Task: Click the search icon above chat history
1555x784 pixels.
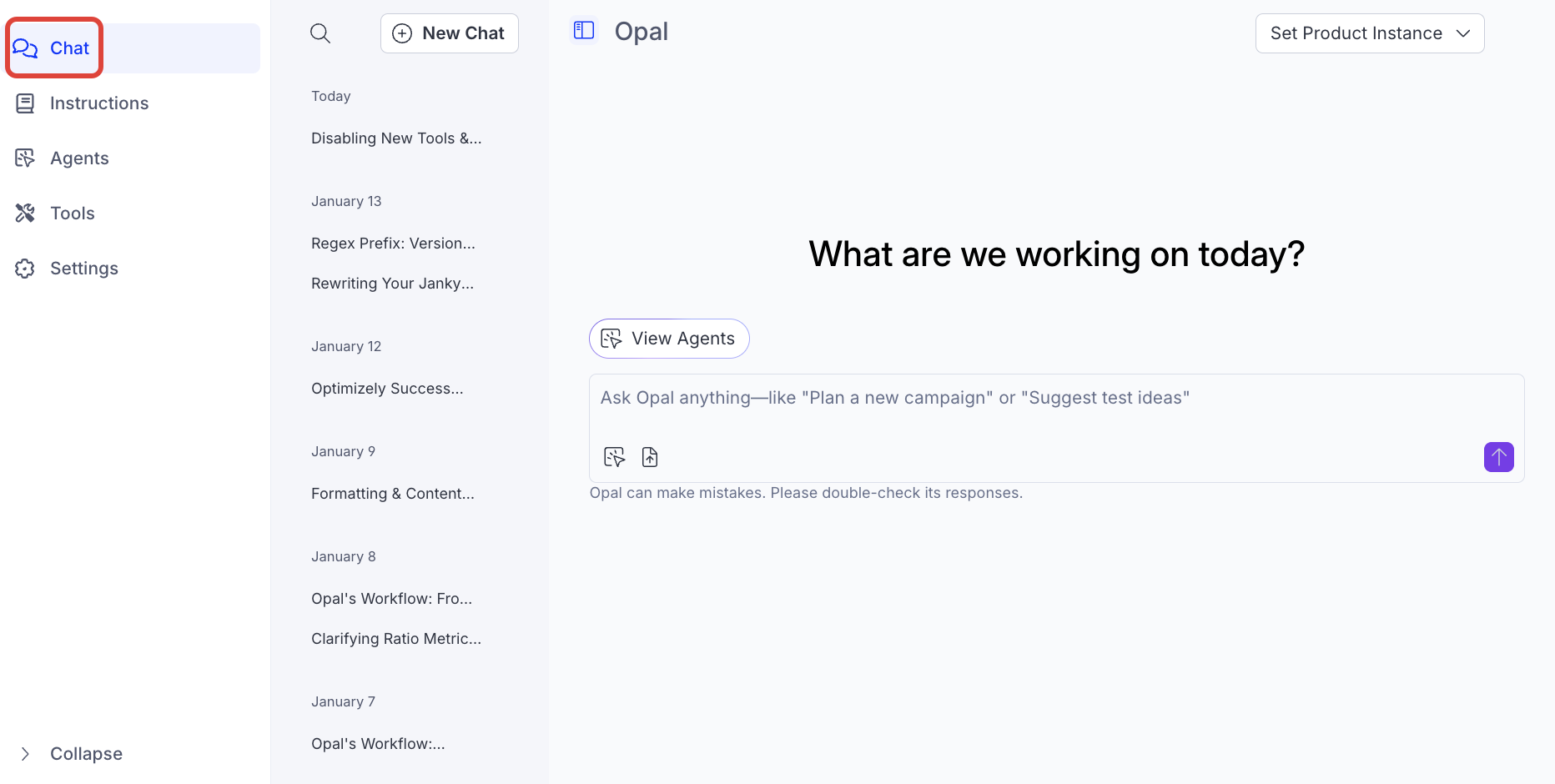Action: coord(320,33)
